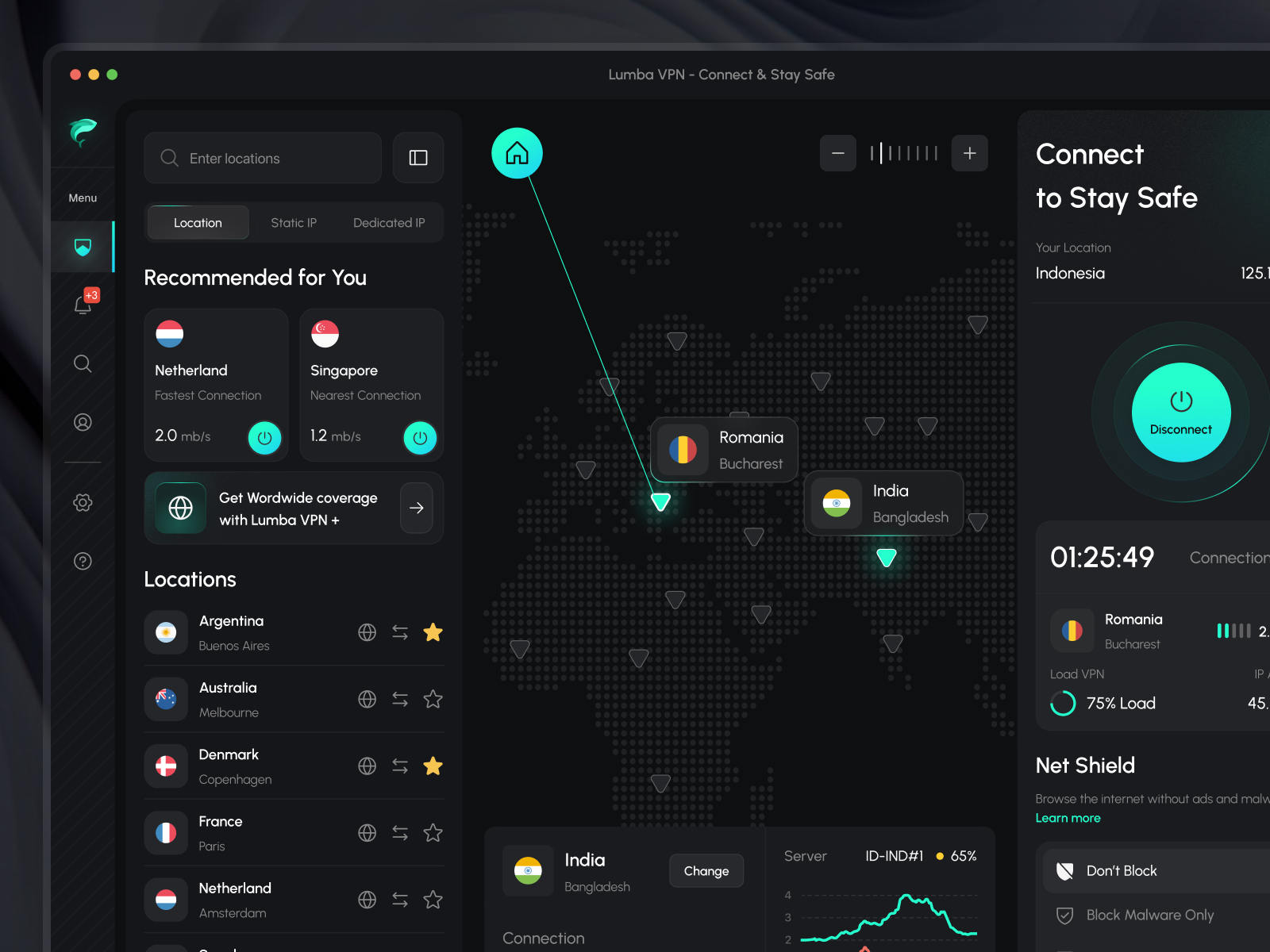The image size is (1270, 952).
Task: Click the globe icon for Argentina
Action: click(x=367, y=632)
